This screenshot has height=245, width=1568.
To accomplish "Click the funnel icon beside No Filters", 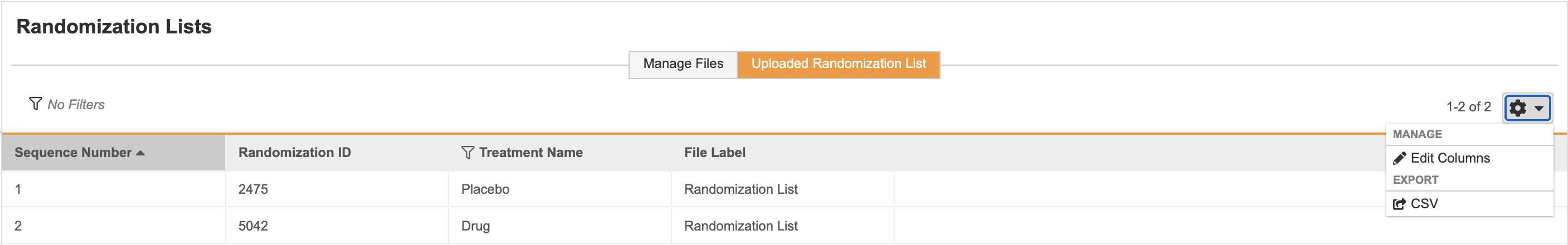I will [x=35, y=104].
